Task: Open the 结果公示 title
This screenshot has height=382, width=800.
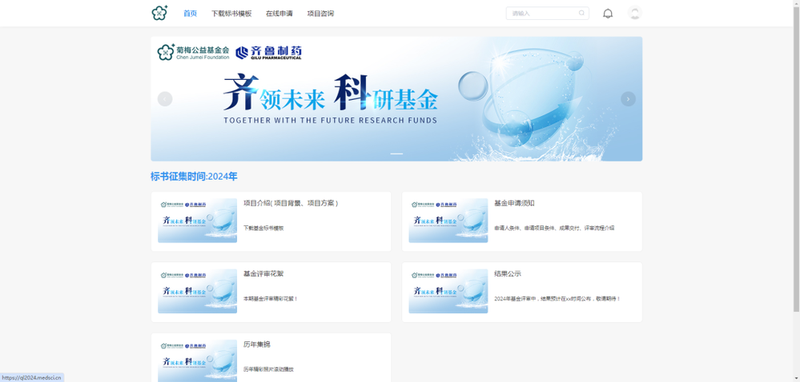Action: pyautogui.click(x=508, y=274)
